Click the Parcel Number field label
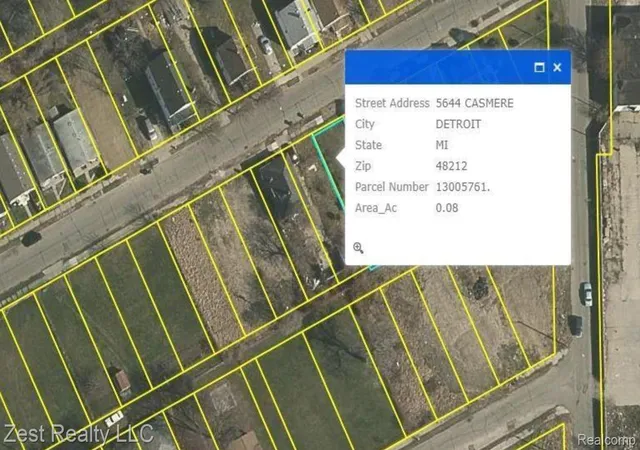640x450 pixels. (391, 187)
